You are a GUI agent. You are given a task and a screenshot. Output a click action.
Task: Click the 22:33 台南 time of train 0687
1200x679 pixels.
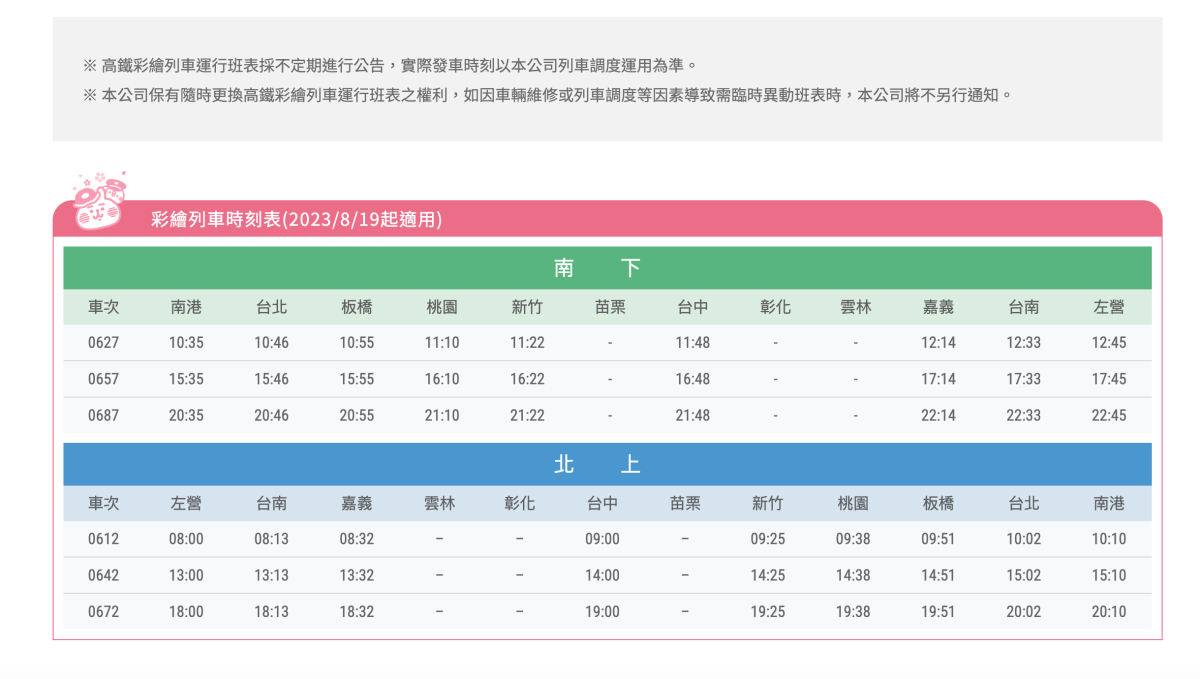pyautogui.click(x=1023, y=415)
